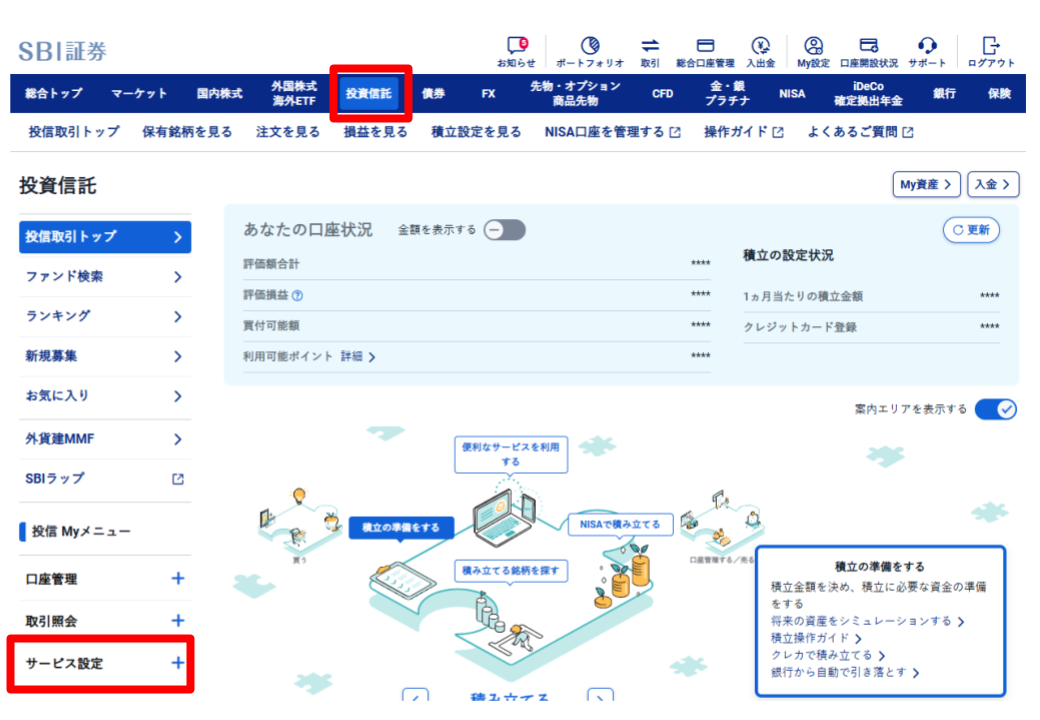Open ランキング in the sidebar
1040x720 pixels.
pos(105,316)
